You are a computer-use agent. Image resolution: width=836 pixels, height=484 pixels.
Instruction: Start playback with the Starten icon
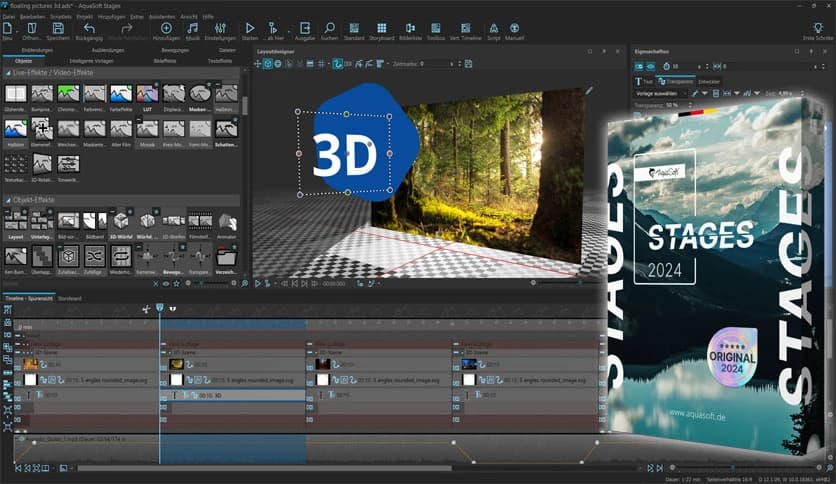click(250, 28)
